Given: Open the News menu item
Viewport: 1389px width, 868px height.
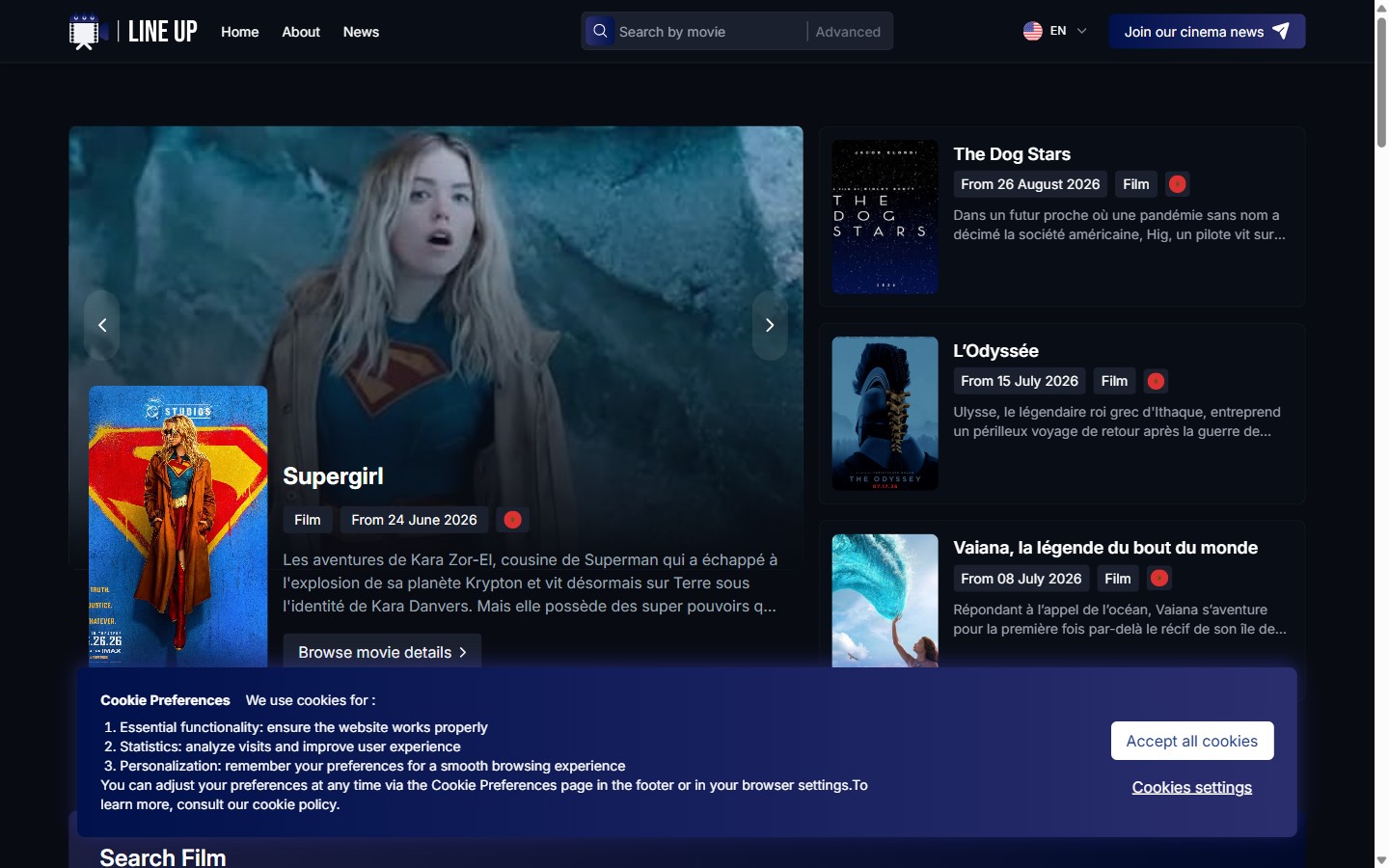Looking at the screenshot, I should click(x=361, y=32).
